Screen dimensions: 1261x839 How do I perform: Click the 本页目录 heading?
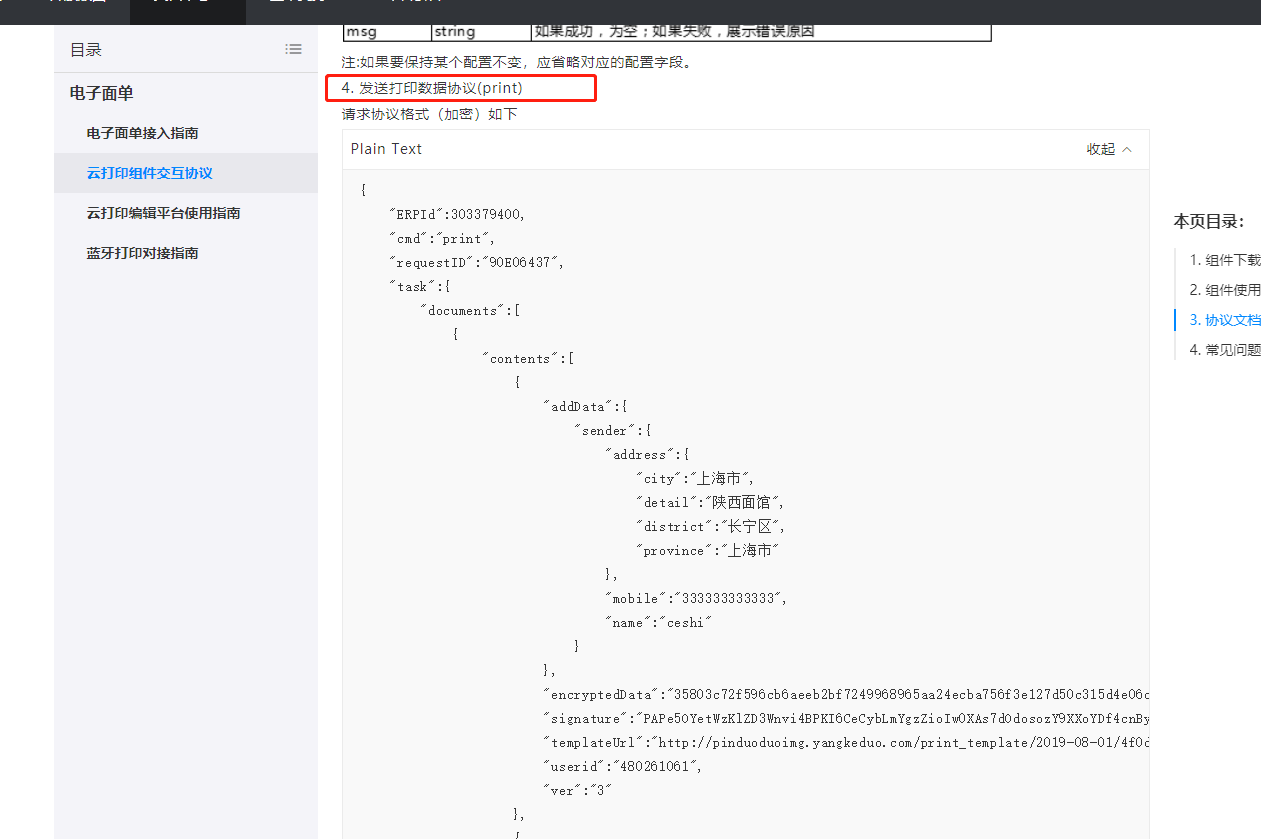[x=1208, y=221]
